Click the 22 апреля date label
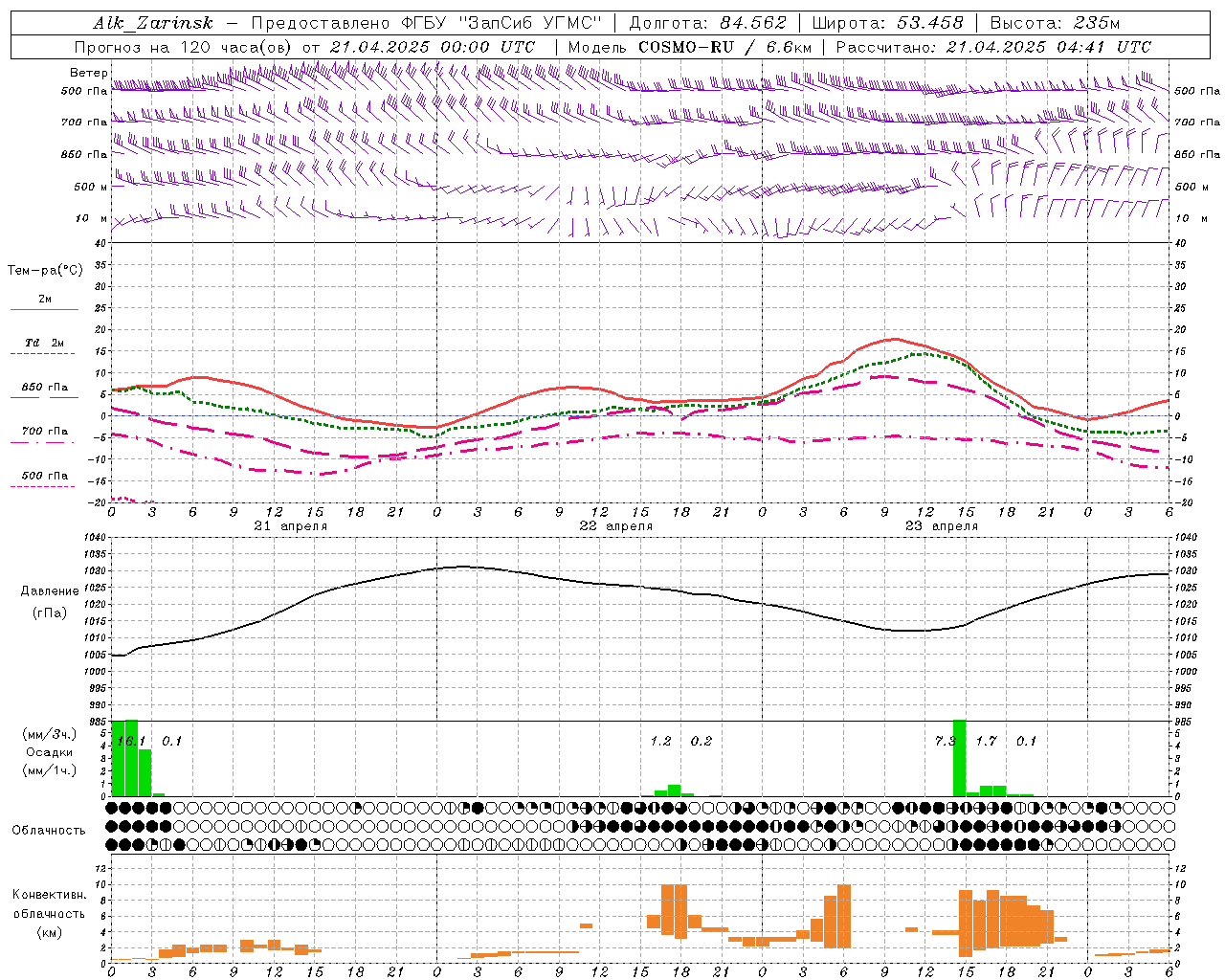 point(616,526)
